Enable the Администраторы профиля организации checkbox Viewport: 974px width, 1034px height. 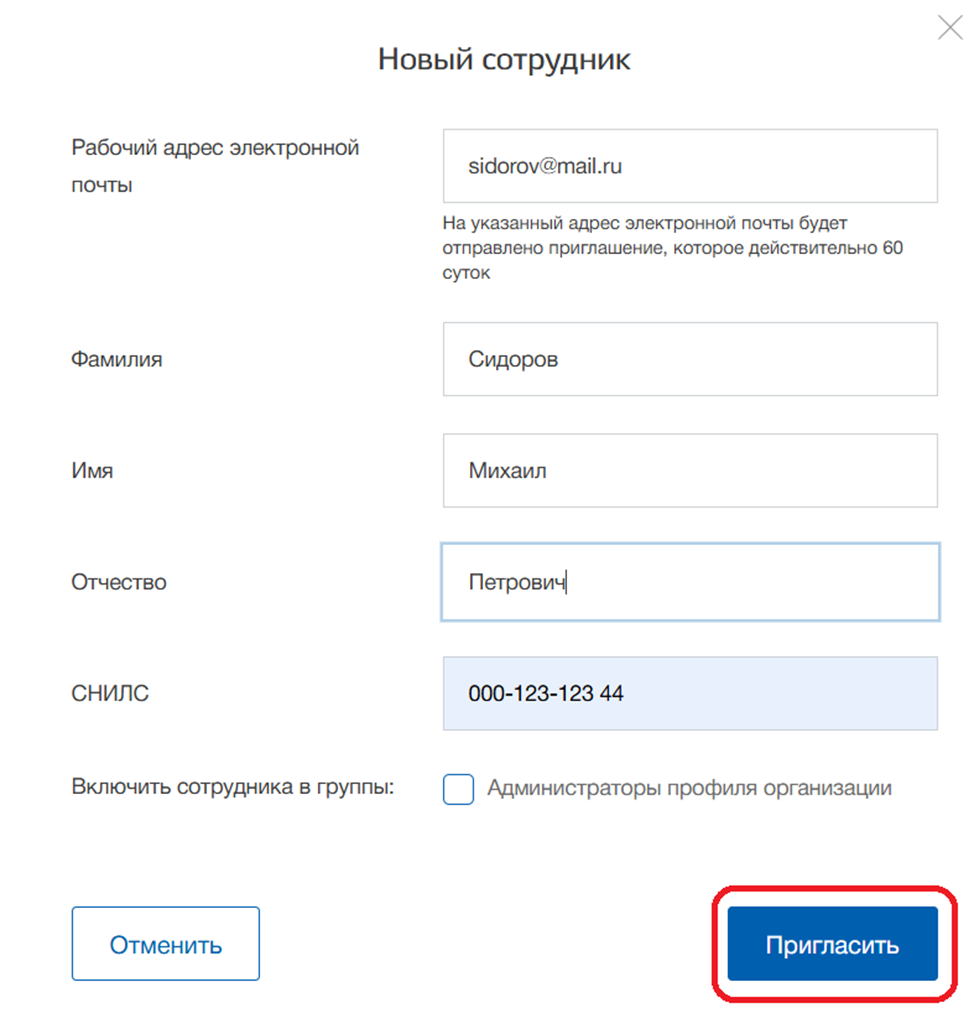458,789
